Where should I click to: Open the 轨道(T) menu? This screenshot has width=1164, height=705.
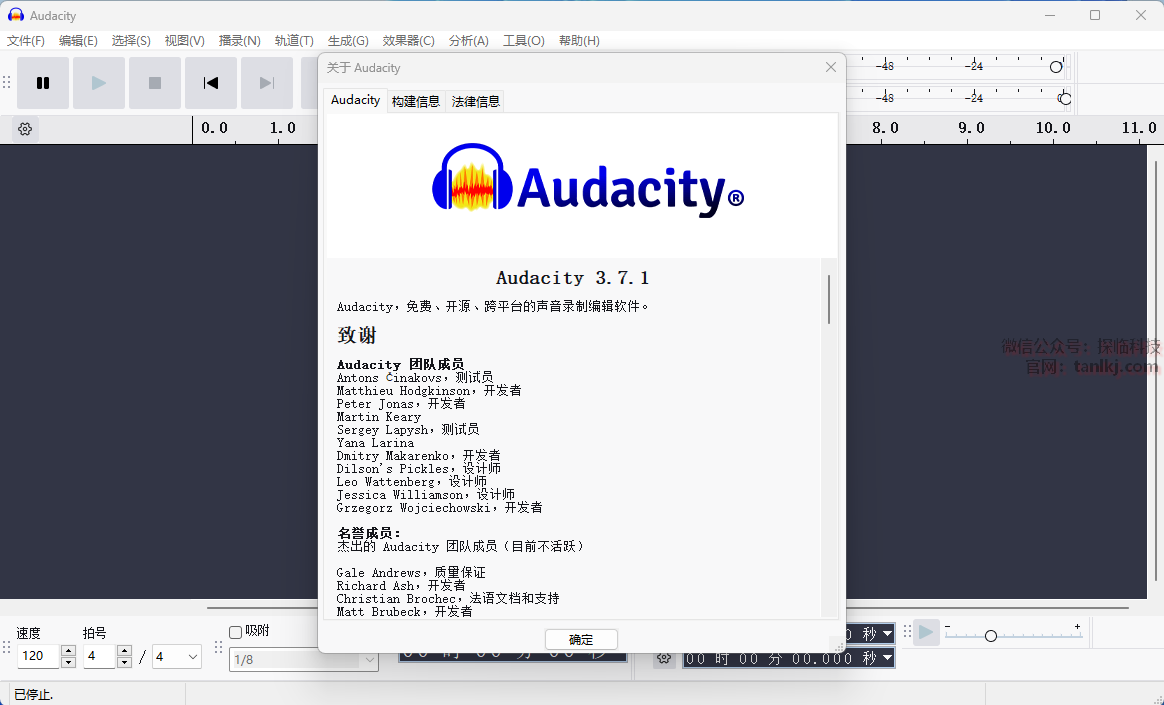pyautogui.click(x=294, y=41)
